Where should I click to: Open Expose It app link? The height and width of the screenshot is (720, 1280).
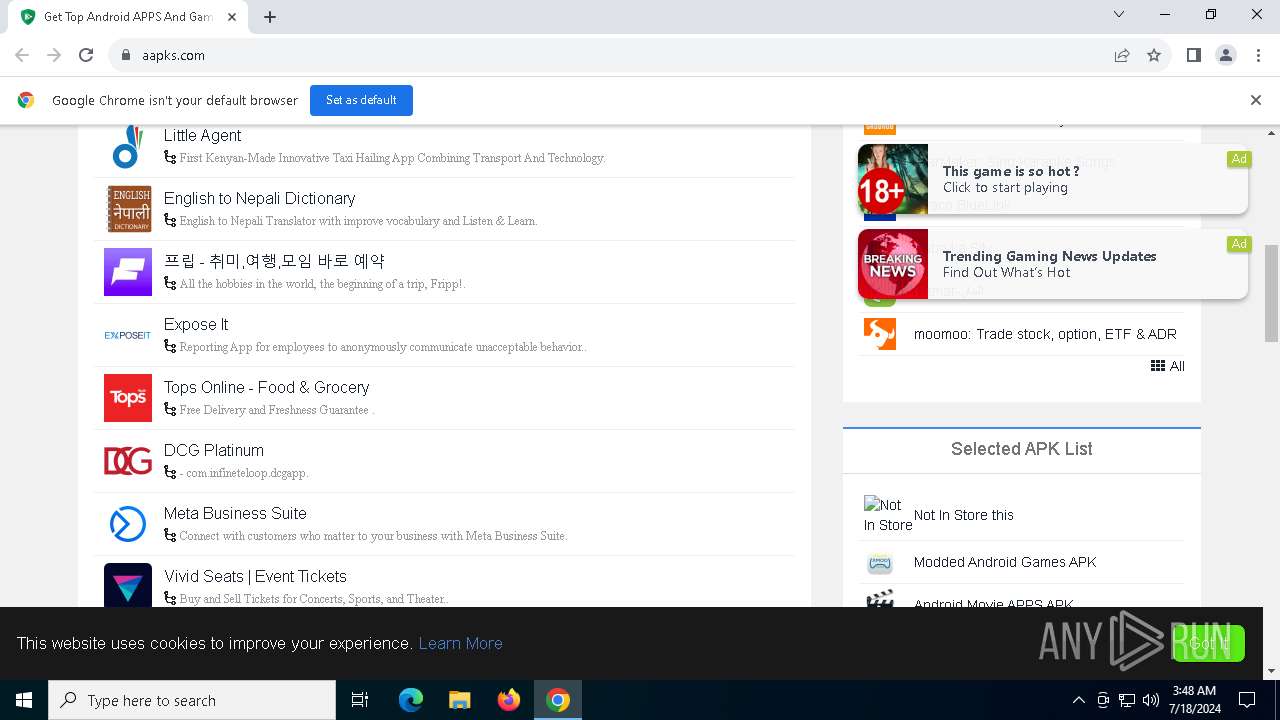196,324
